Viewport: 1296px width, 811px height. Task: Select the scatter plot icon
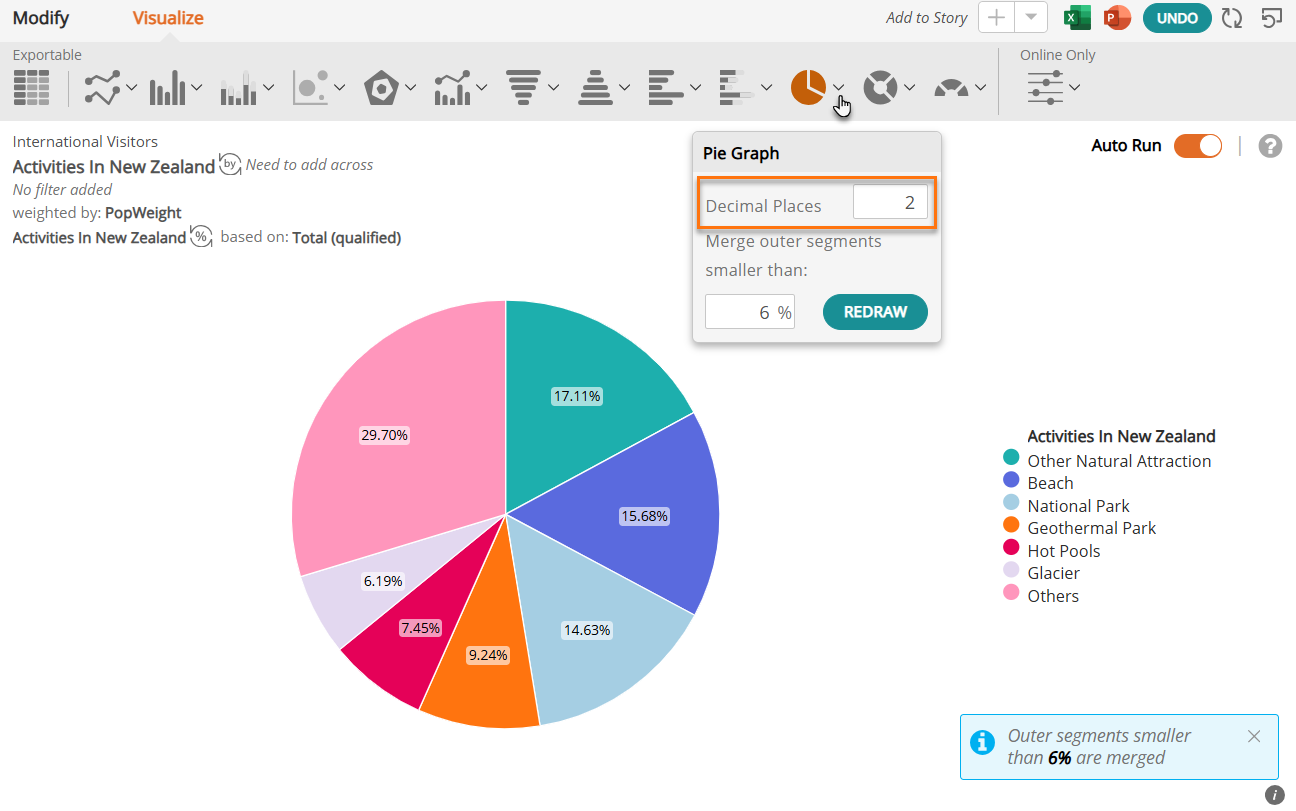pos(310,88)
